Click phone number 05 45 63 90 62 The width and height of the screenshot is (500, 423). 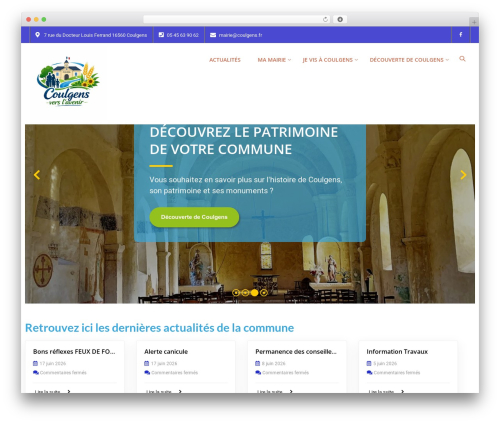[x=183, y=35]
